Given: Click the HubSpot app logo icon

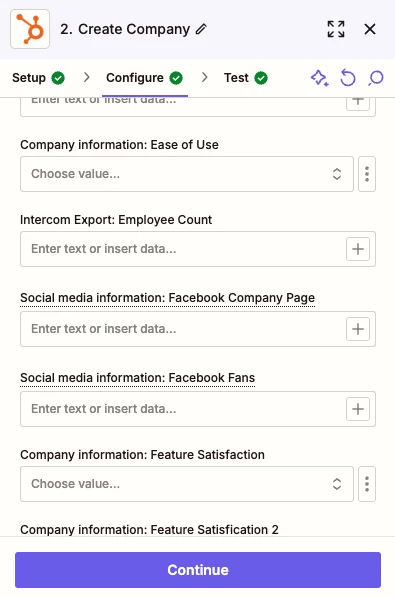Looking at the screenshot, I should pyautogui.click(x=30, y=29).
